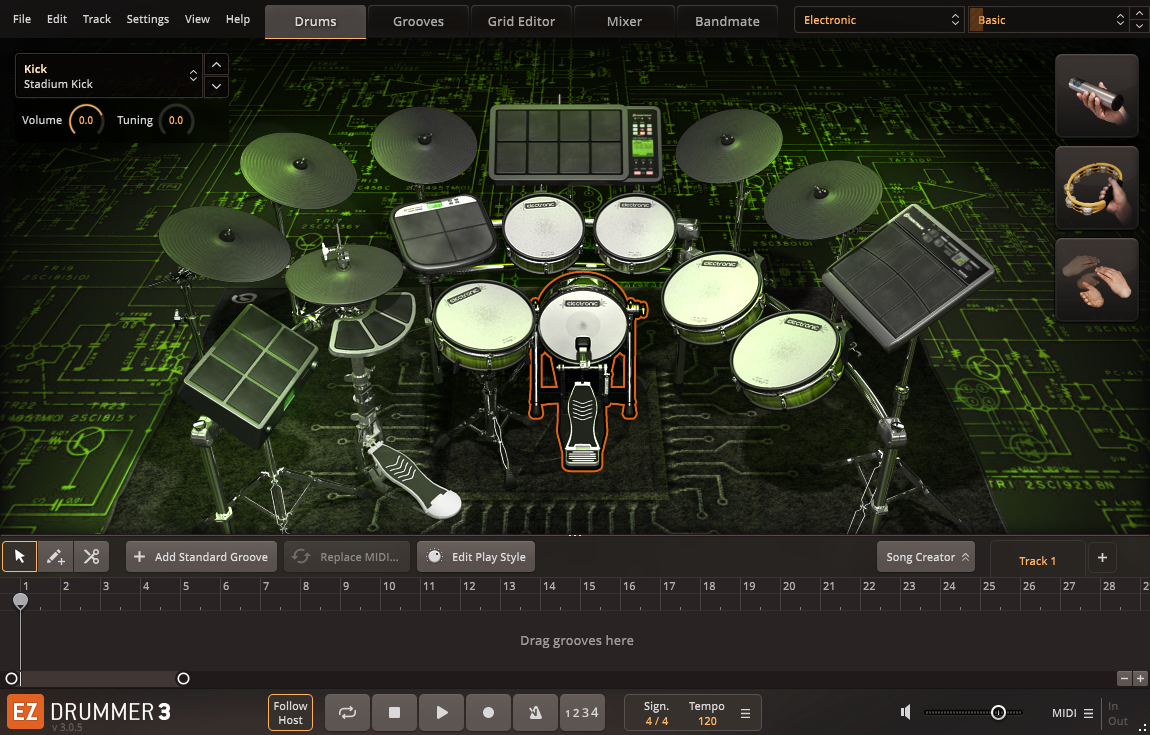1150x735 pixels.
Task: Open the Basic preset dropdown
Action: coord(1048,20)
